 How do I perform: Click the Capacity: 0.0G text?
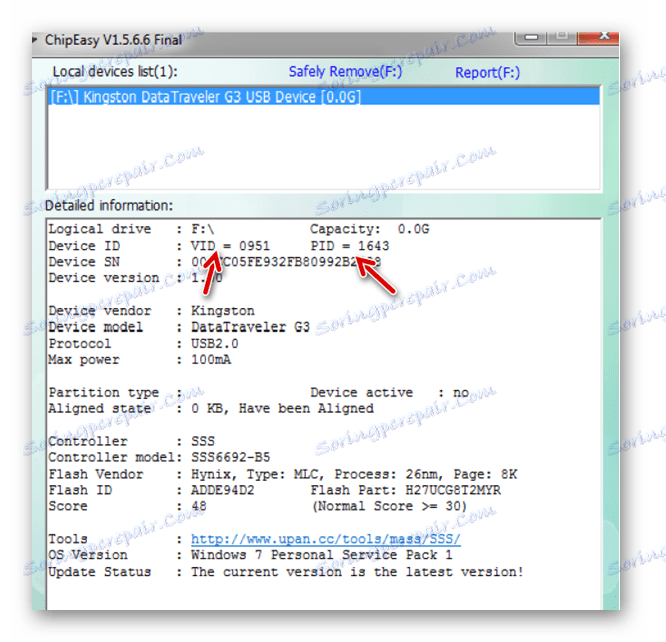tap(370, 229)
